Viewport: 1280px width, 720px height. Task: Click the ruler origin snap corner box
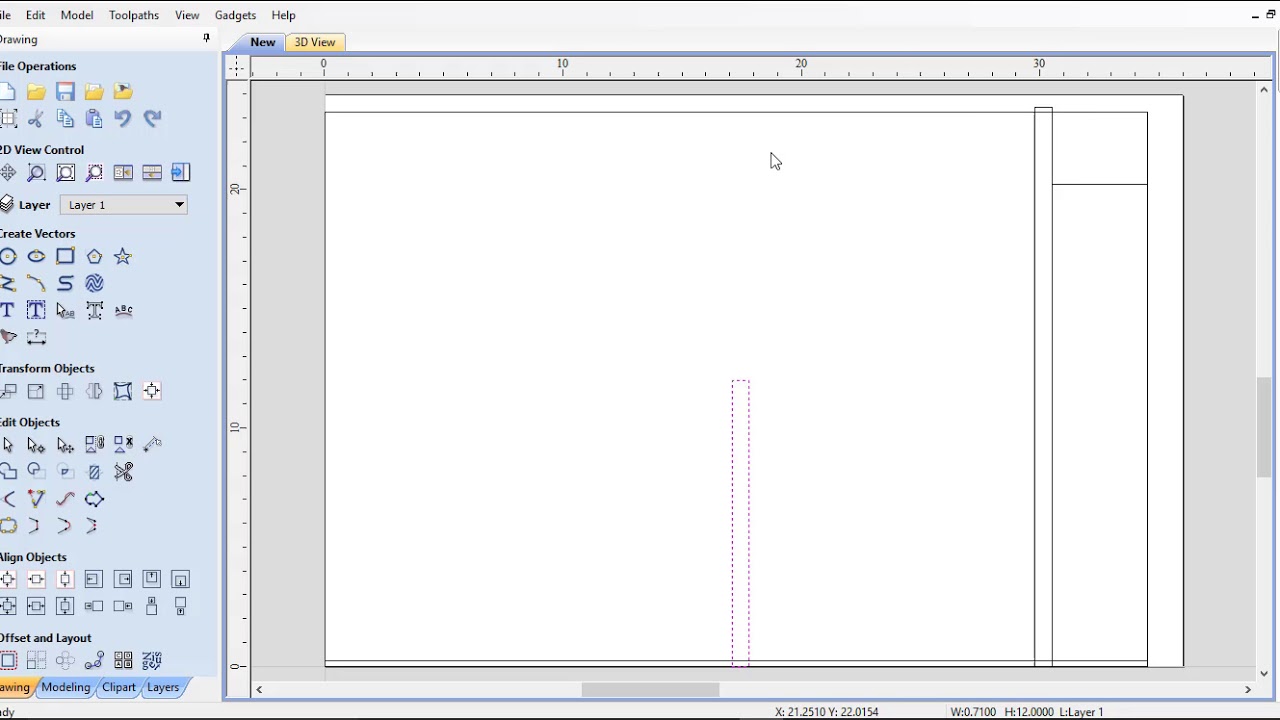(x=237, y=67)
